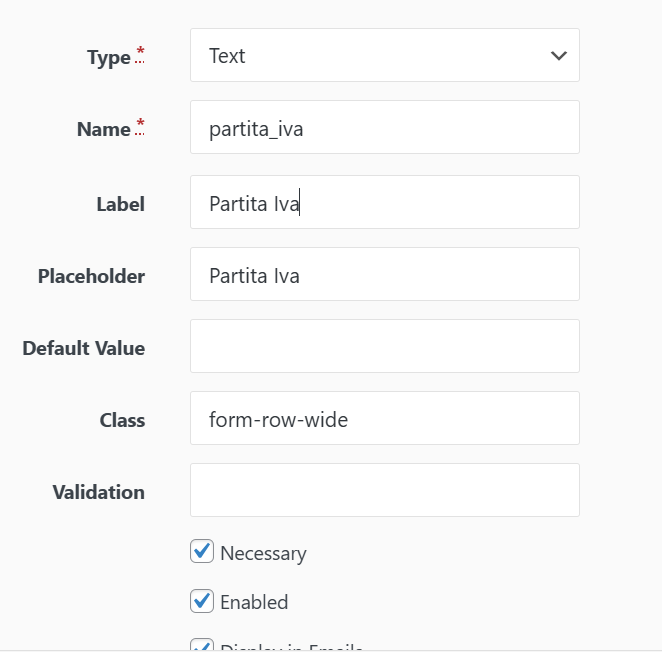Focus the empty Validation input
662x652 pixels.
[384, 491]
